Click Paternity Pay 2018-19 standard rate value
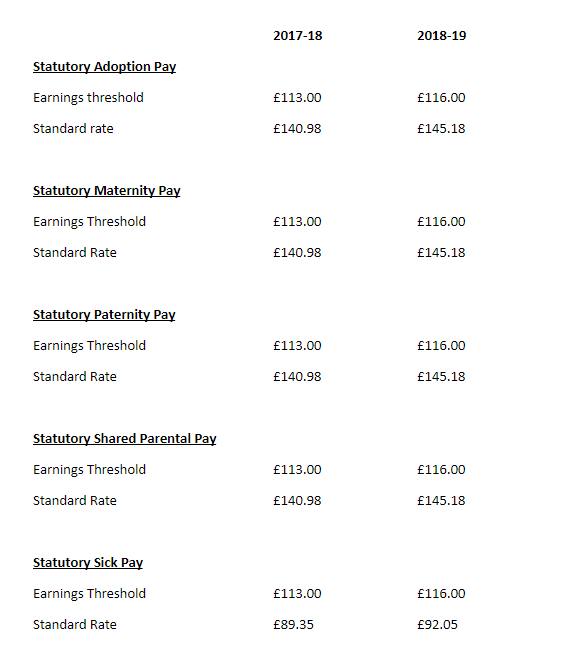Screen dimensions: 568x658 tap(441, 376)
